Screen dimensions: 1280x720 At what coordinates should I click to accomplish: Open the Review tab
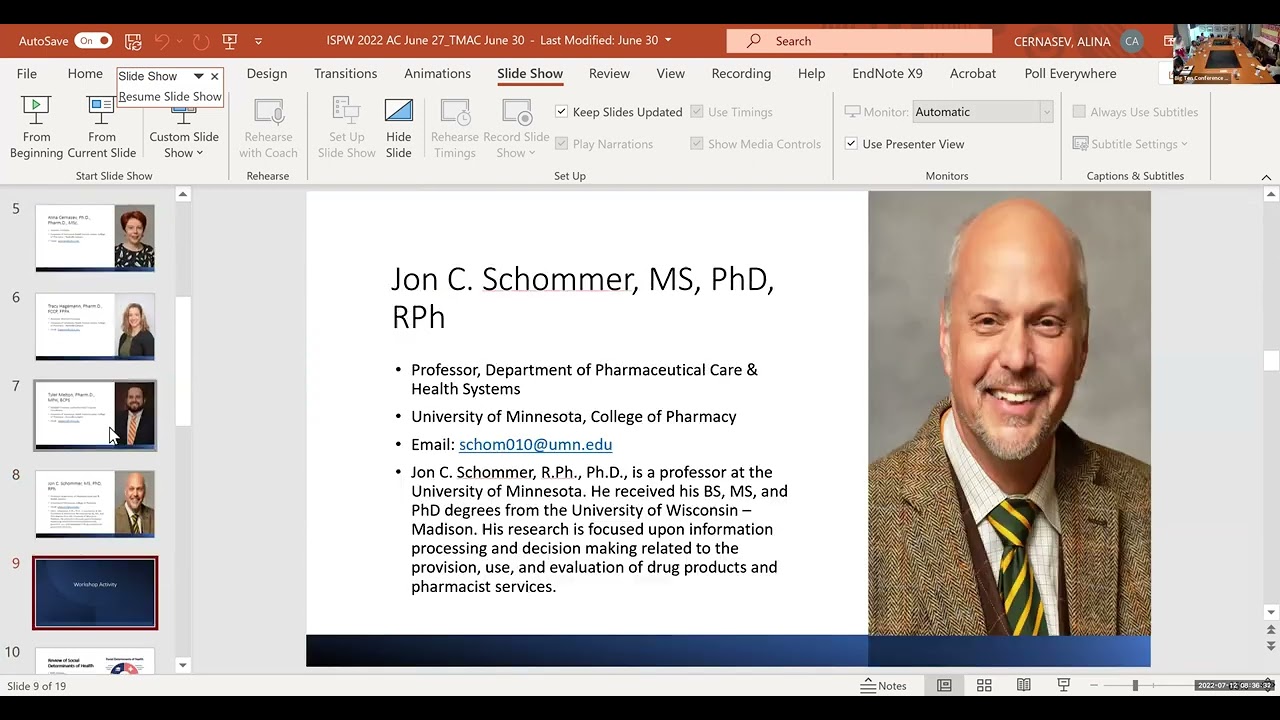(x=609, y=74)
